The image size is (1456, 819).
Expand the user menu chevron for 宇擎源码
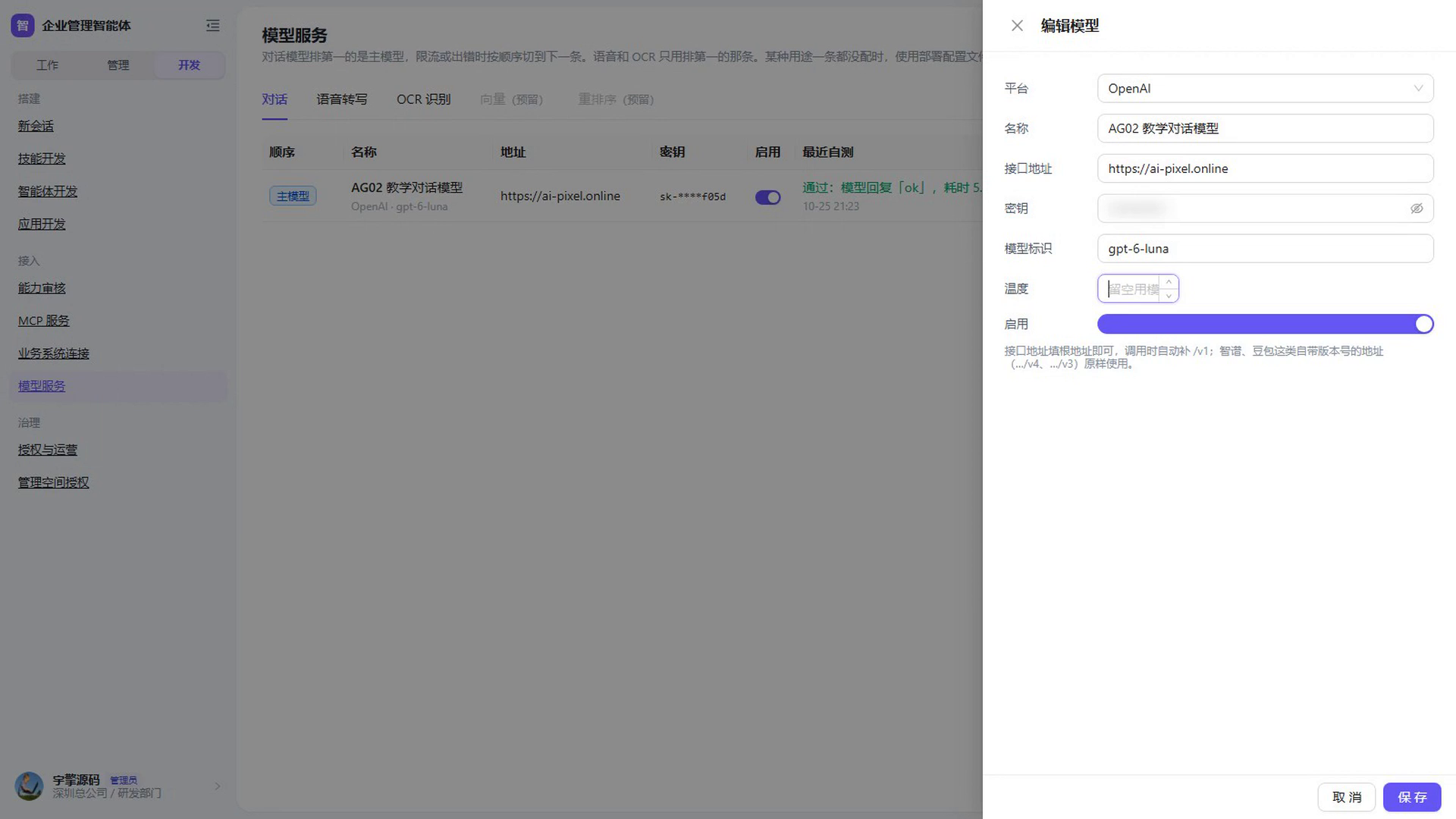(x=217, y=786)
